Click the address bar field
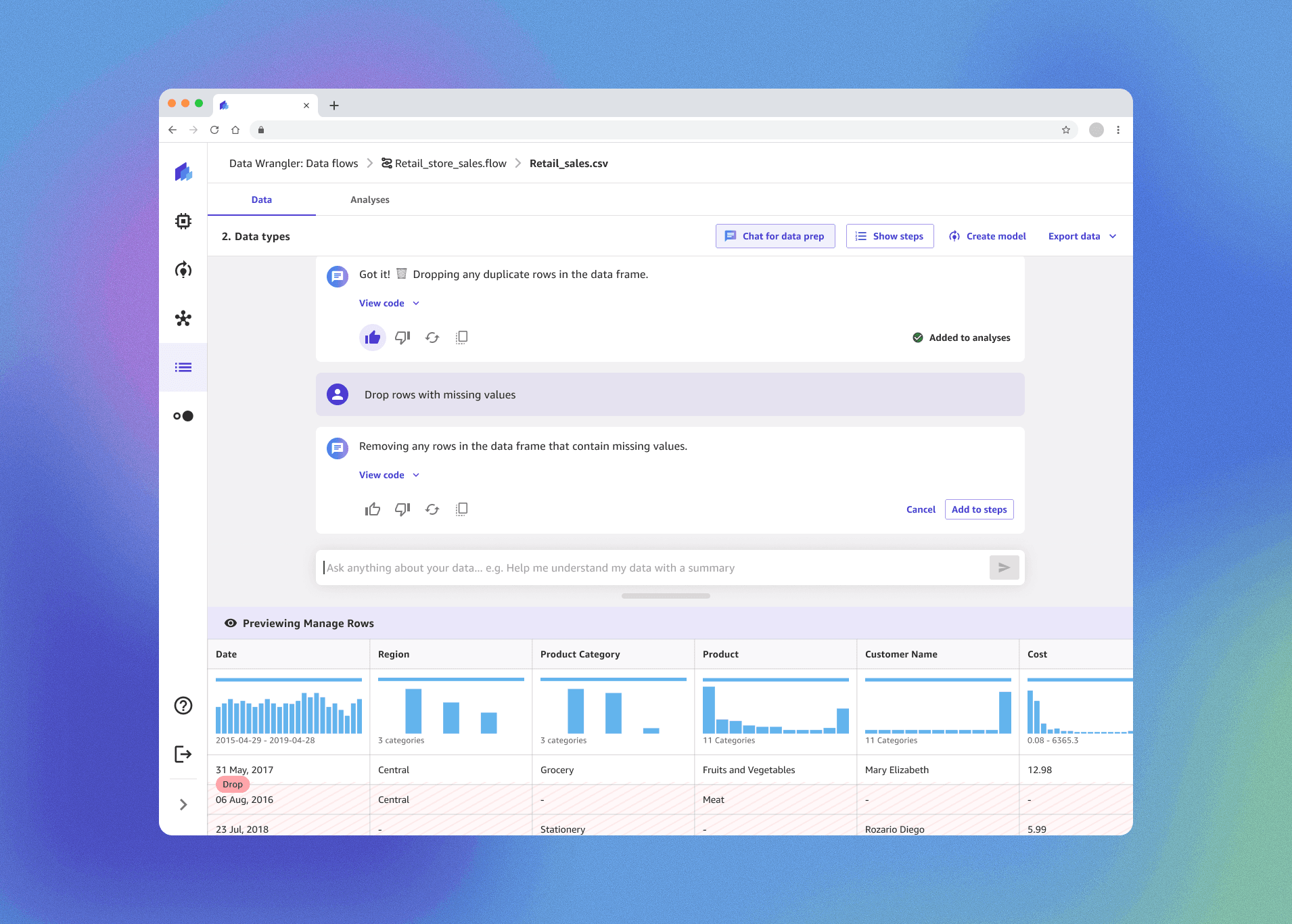1292x924 pixels. tap(663, 130)
